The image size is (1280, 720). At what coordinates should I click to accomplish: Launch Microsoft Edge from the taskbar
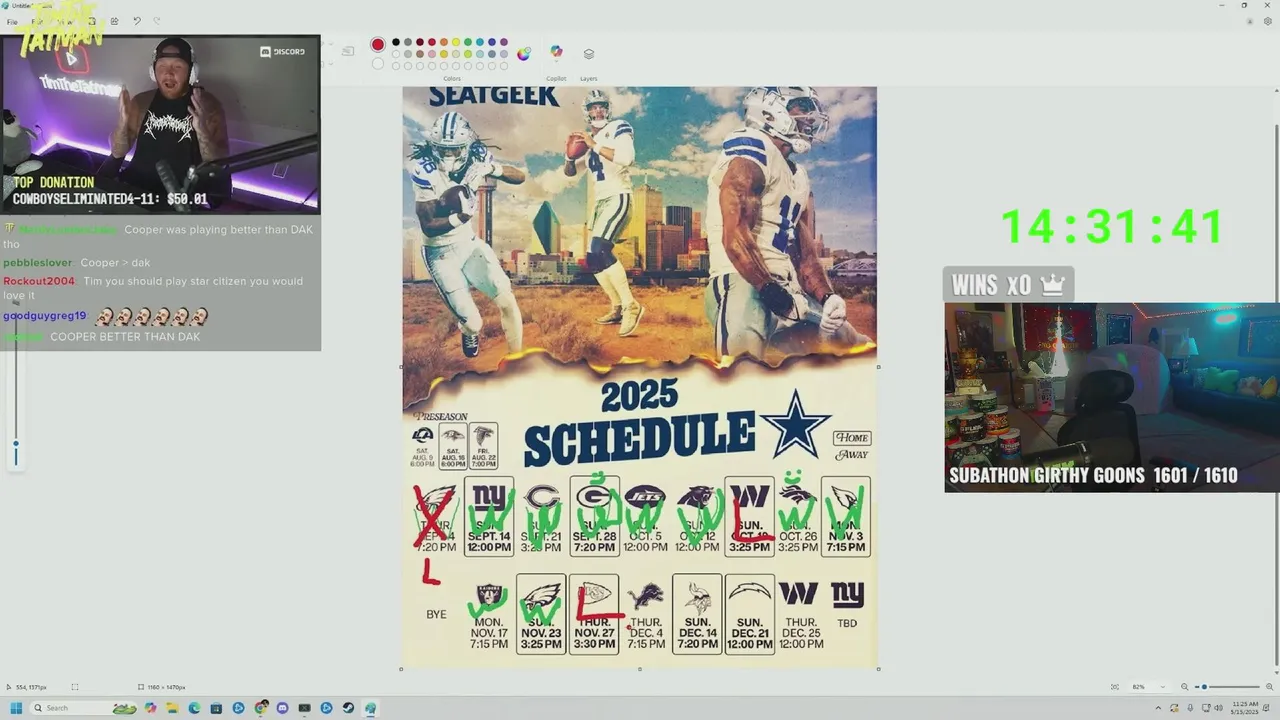(x=194, y=708)
